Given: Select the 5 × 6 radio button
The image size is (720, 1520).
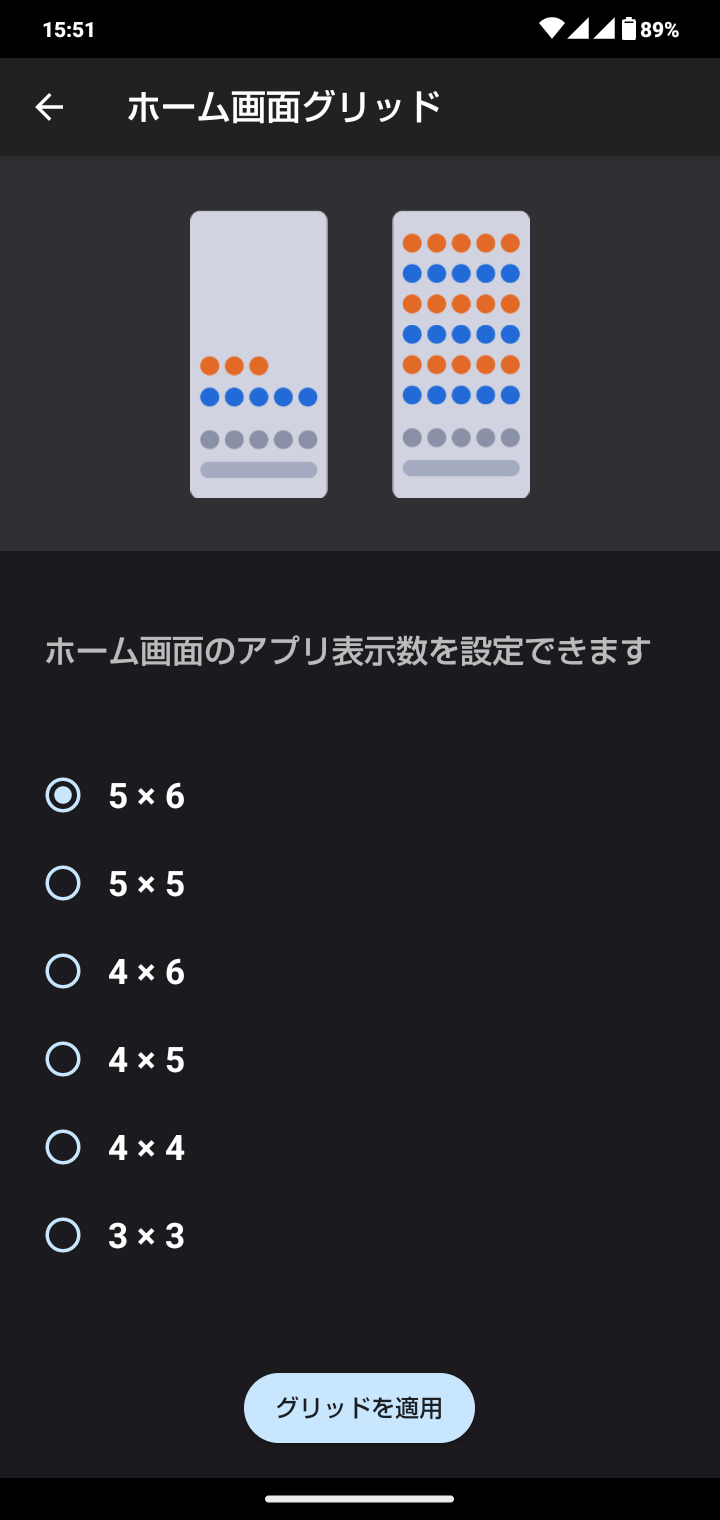Looking at the screenshot, I should [x=63, y=796].
